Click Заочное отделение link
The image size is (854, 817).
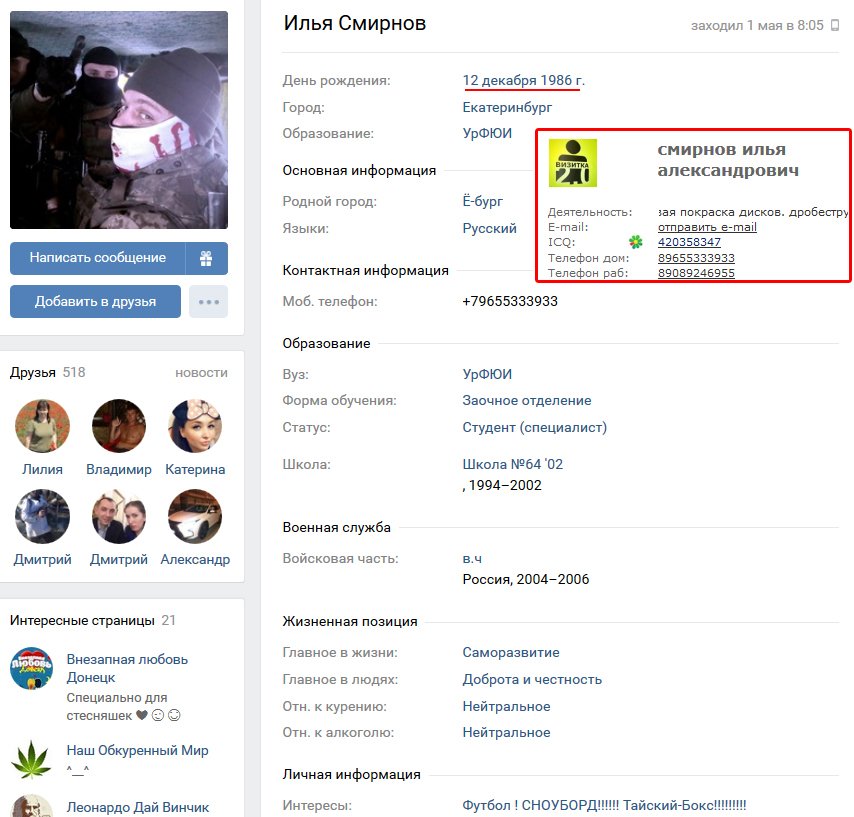coord(527,400)
